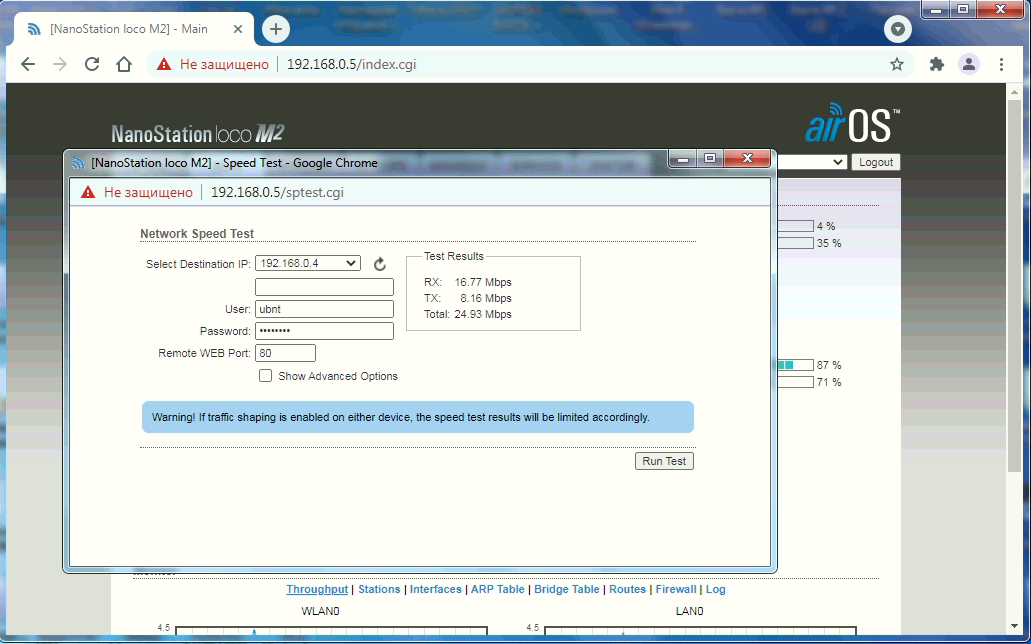Click the Network Speed Test heading
This screenshot has width=1031, height=644.
[x=197, y=234]
